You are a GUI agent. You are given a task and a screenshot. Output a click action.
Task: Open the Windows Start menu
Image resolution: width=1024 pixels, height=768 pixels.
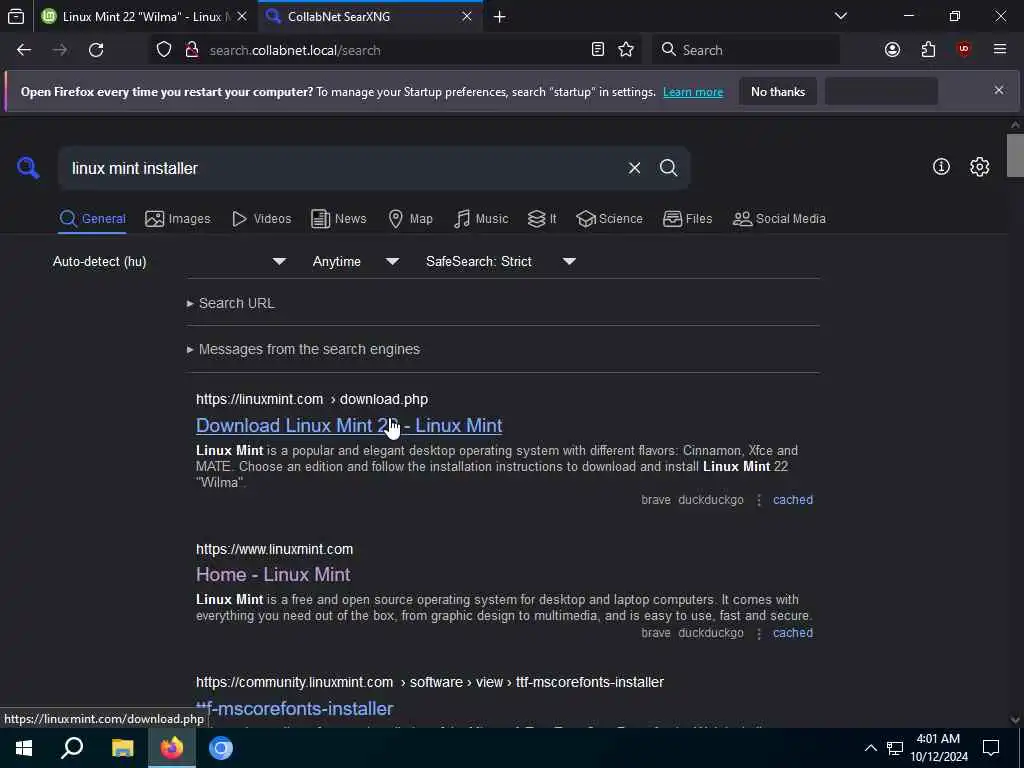24,748
